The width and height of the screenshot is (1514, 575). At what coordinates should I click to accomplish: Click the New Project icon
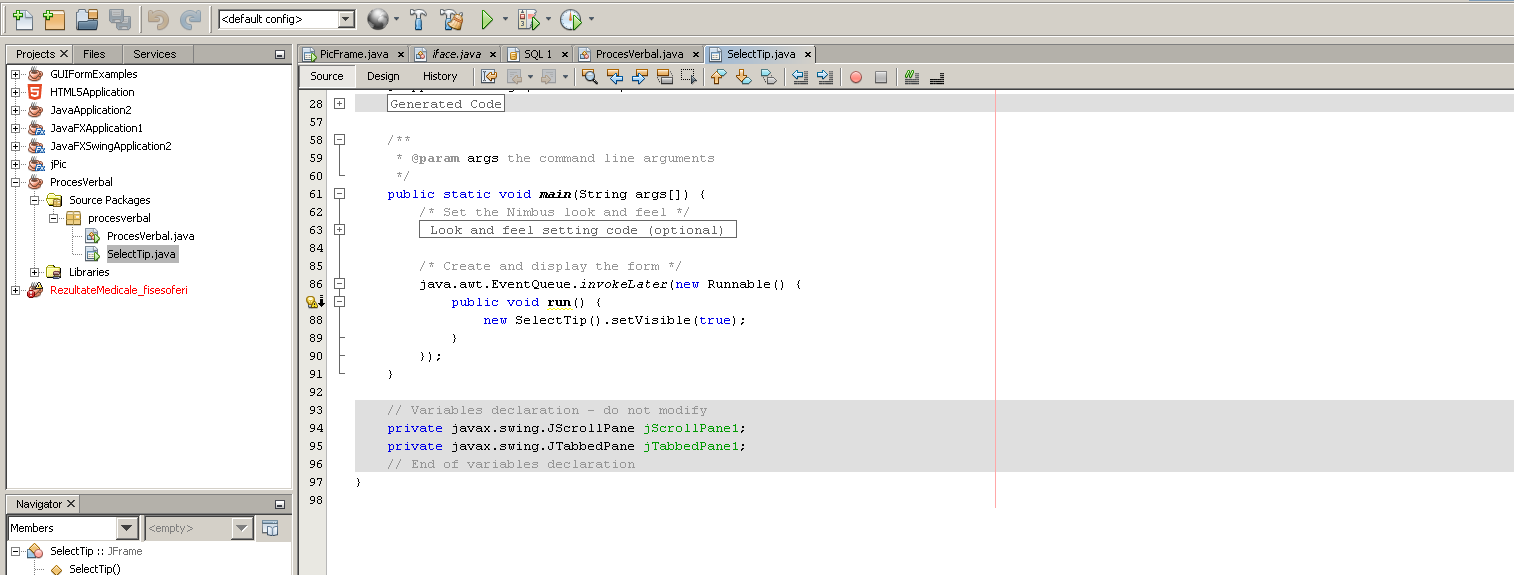54,18
